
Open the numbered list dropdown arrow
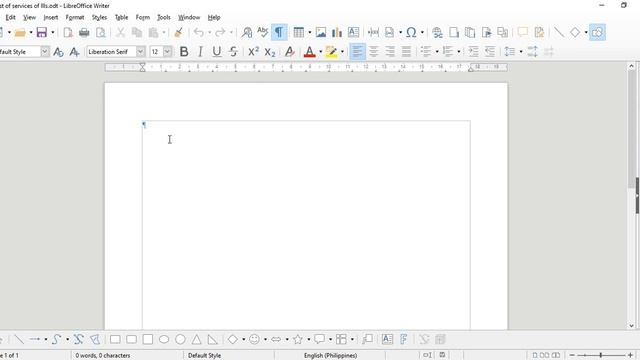459,52
